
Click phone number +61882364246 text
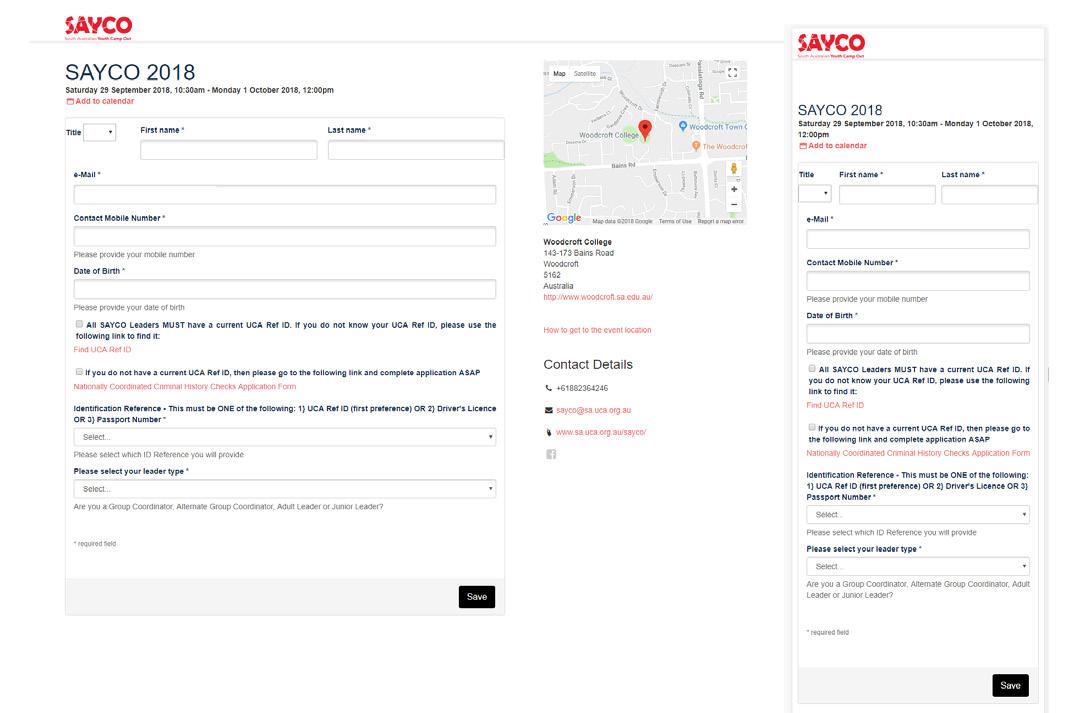click(582, 388)
